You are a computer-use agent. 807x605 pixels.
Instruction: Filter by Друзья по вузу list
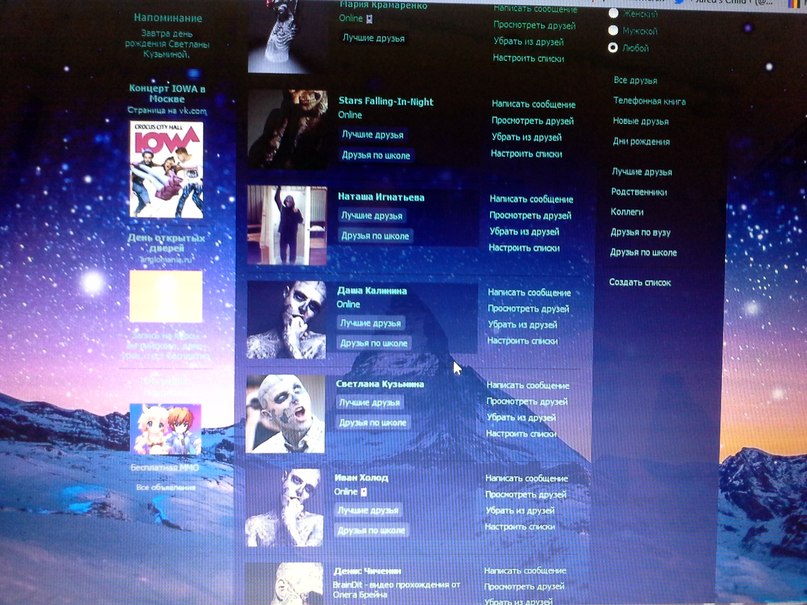click(640, 233)
